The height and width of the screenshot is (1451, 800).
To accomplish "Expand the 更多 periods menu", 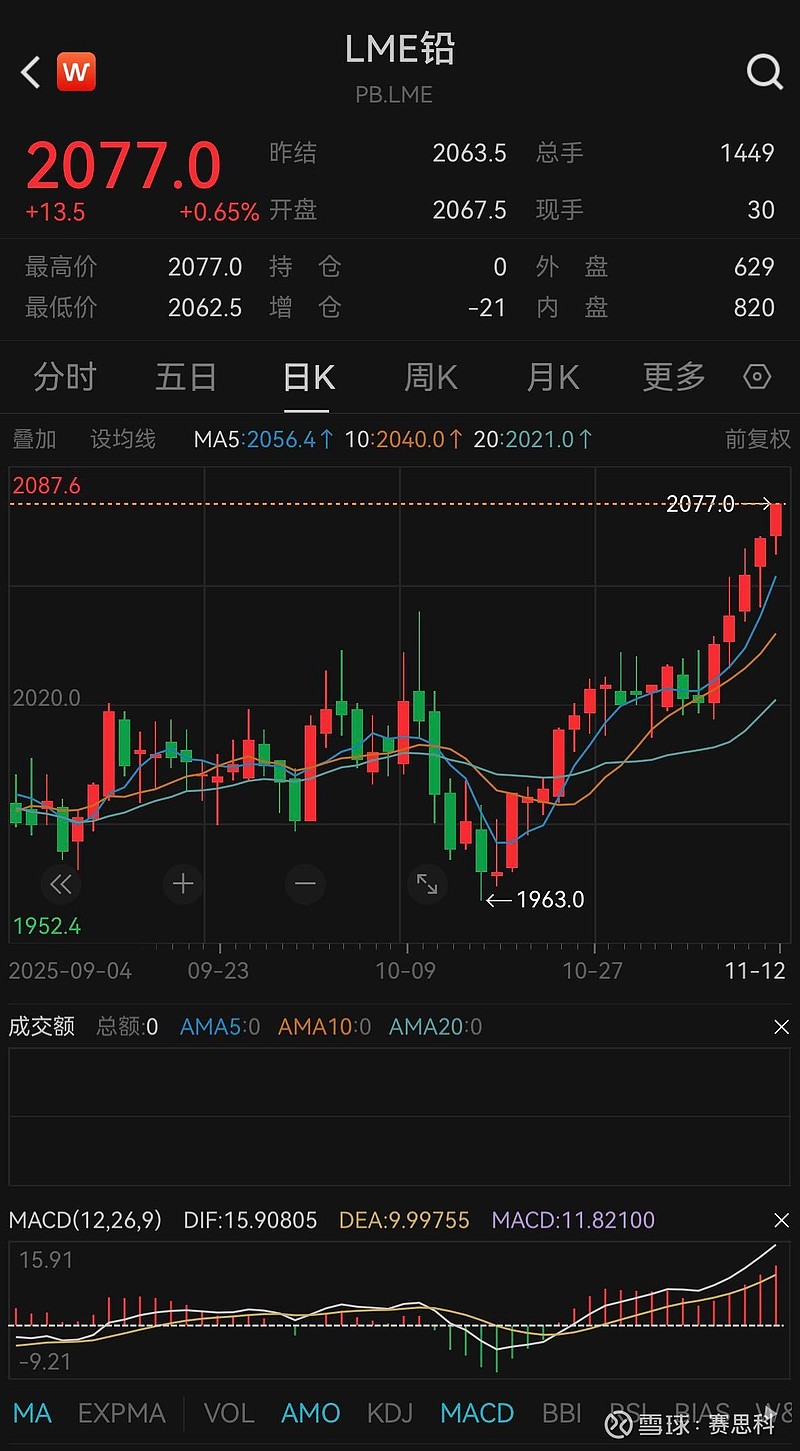I will [674, 377].
